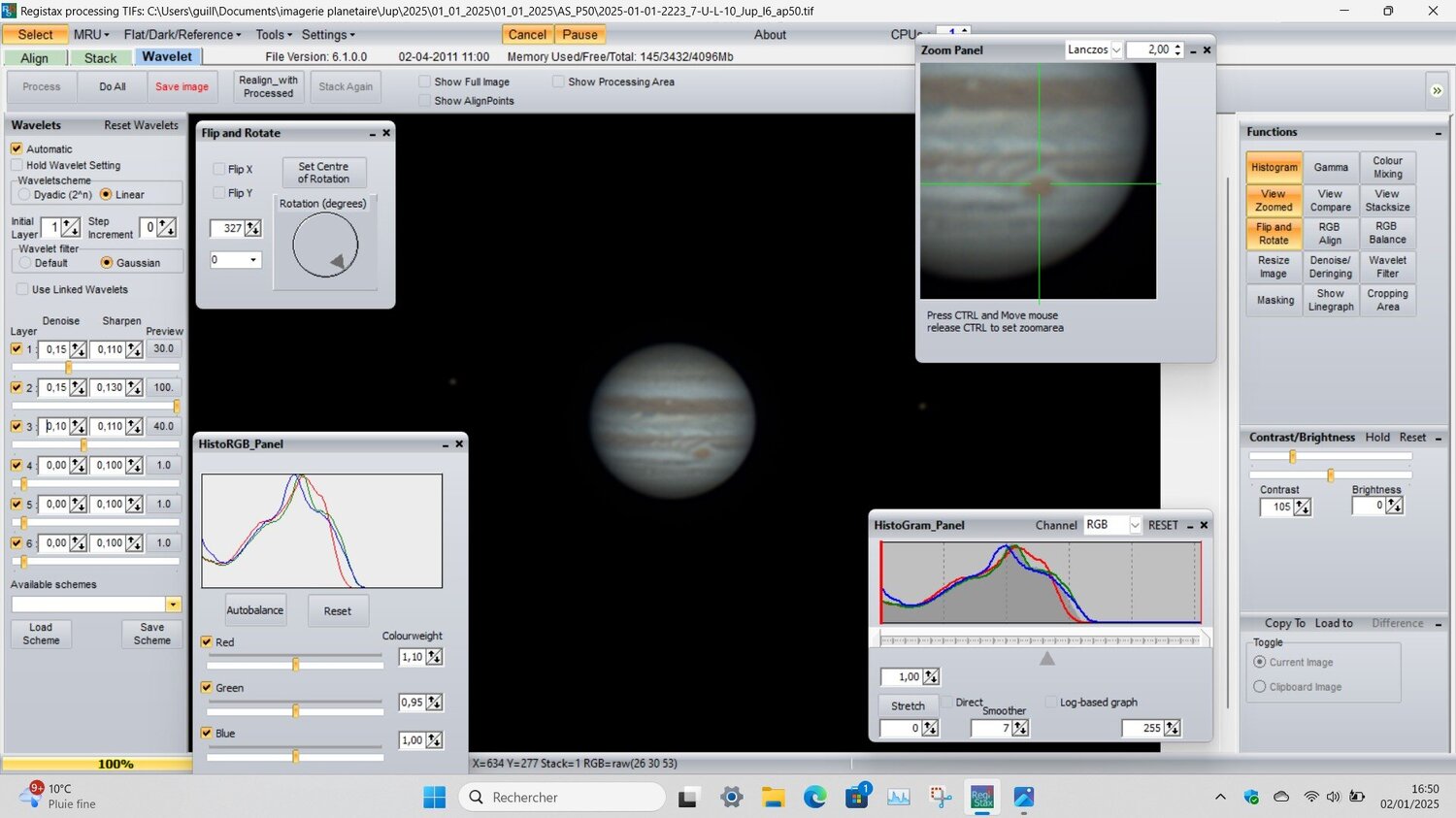Open the Flat/Dark/Reference menu

pyautogui.click(x=182, y=35)
